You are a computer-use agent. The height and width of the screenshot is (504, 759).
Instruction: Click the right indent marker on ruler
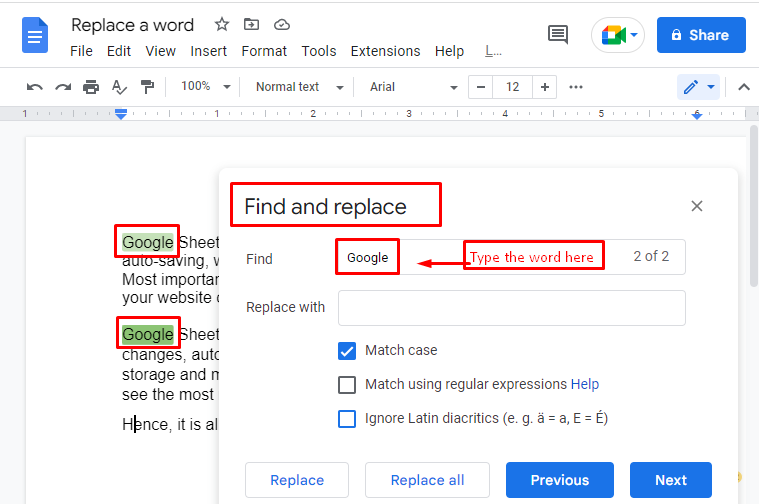[697, 115]
